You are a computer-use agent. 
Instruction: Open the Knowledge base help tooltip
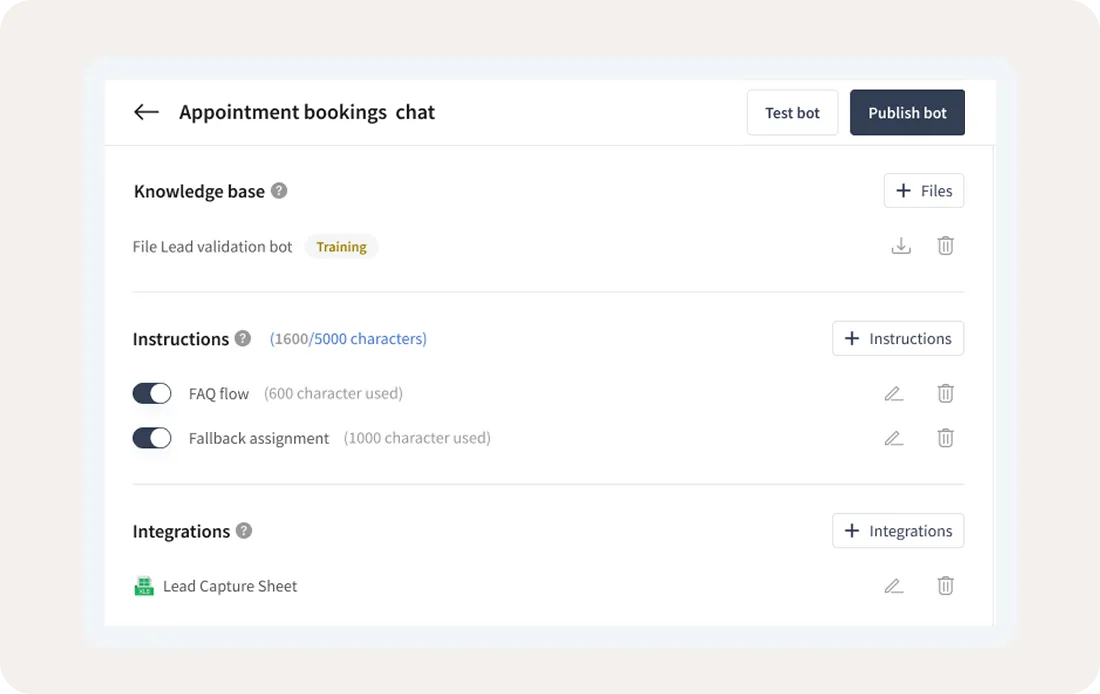(x=279, y=191)
